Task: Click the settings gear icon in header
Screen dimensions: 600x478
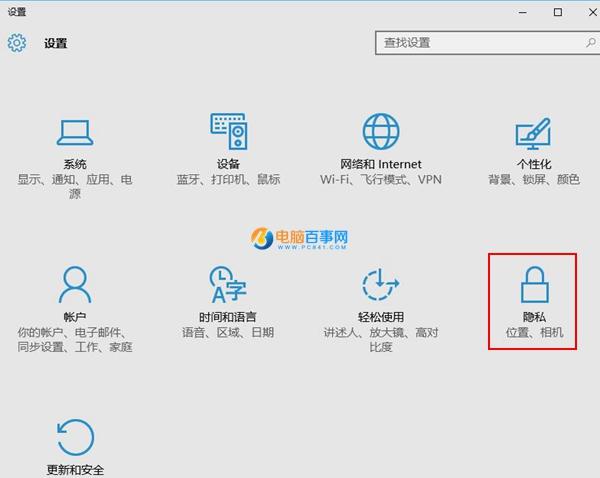Action: (17, 43)
